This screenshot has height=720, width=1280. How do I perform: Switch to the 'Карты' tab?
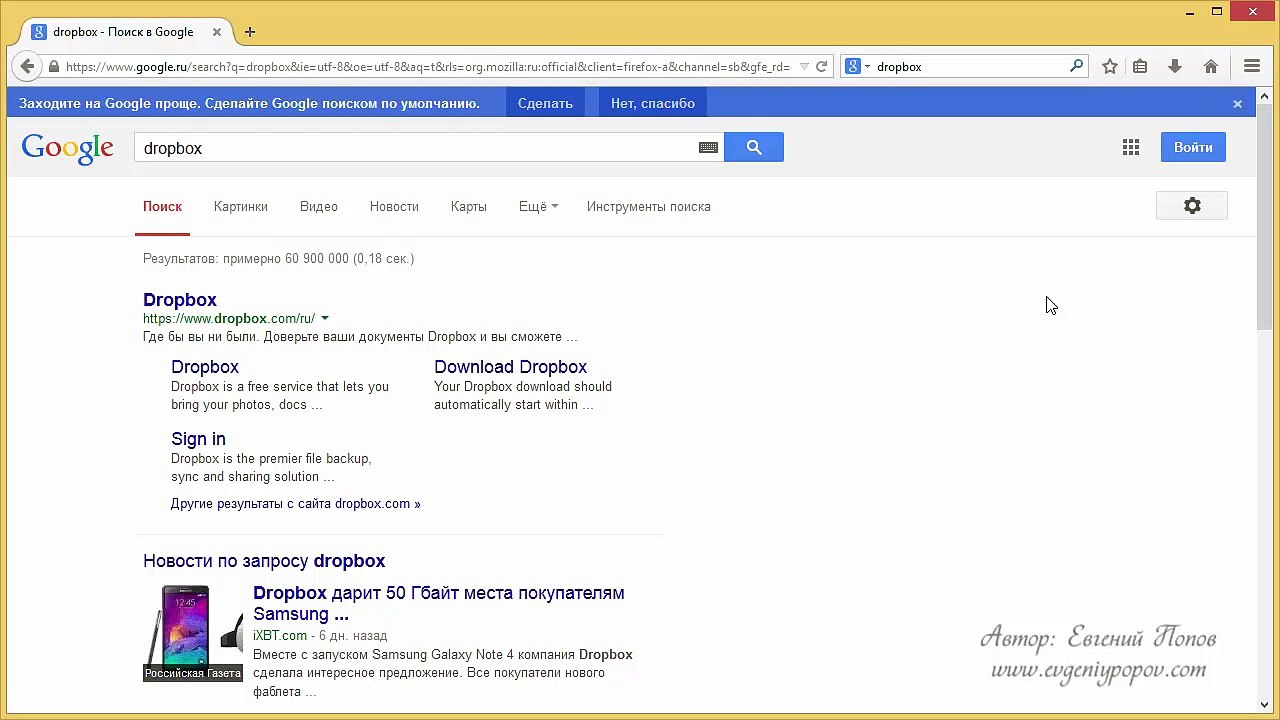(469, 207)
